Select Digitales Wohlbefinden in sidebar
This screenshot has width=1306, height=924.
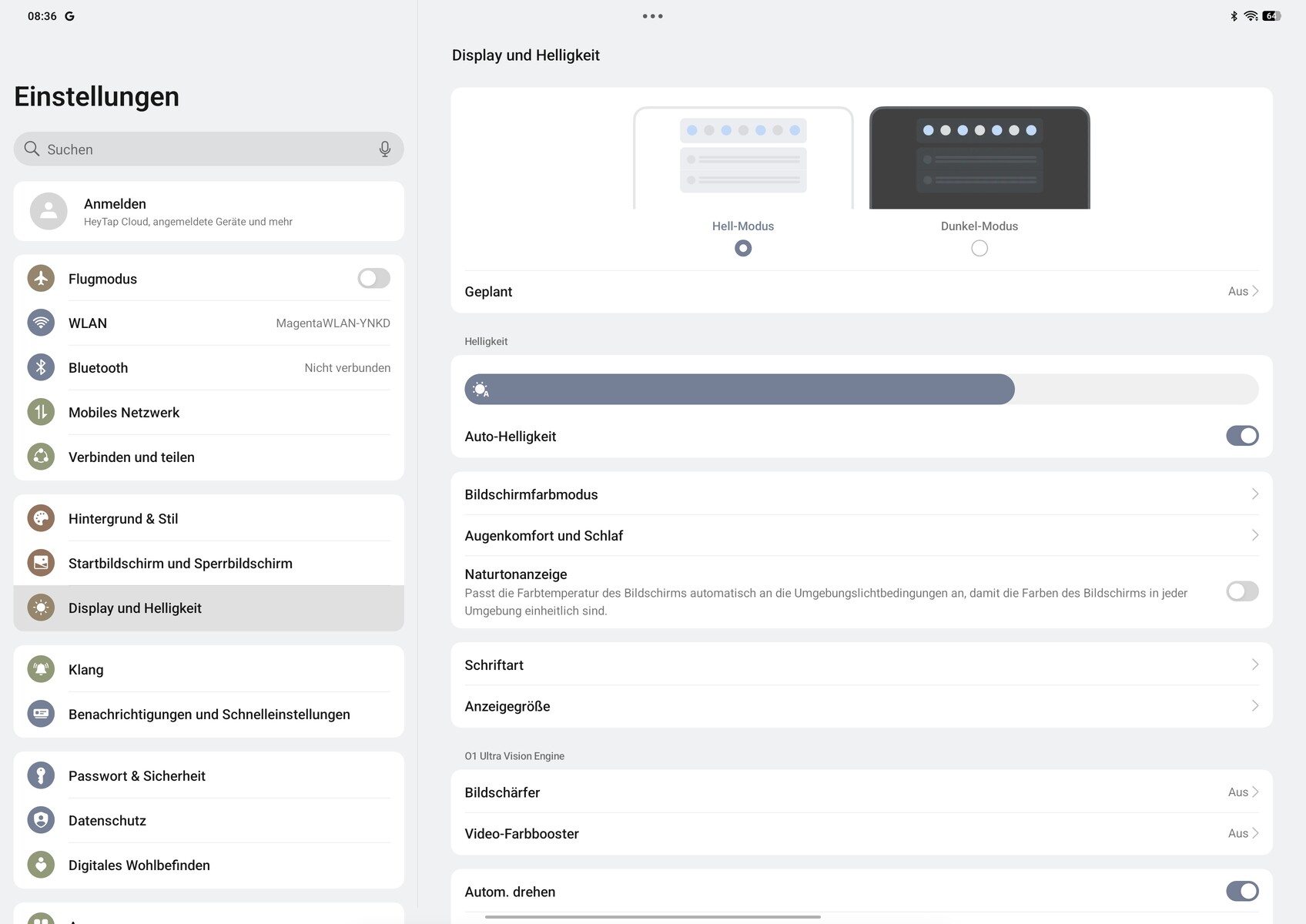[209, 865]
